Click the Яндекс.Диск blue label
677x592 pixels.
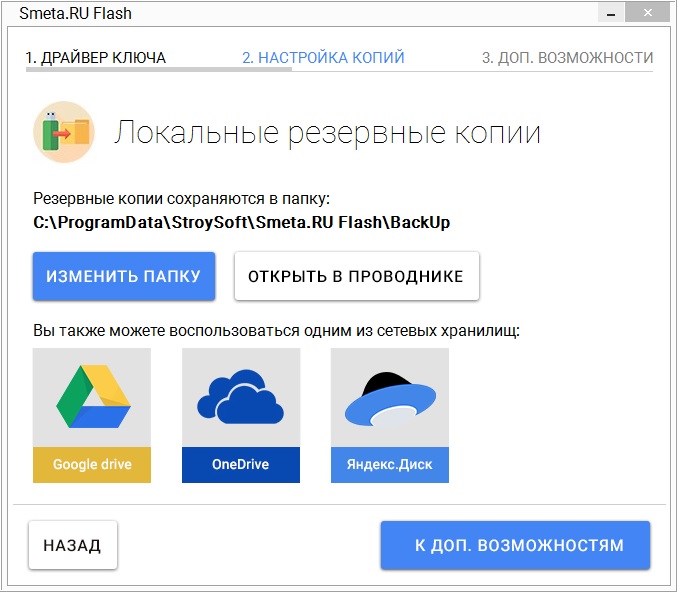point(390,465)
